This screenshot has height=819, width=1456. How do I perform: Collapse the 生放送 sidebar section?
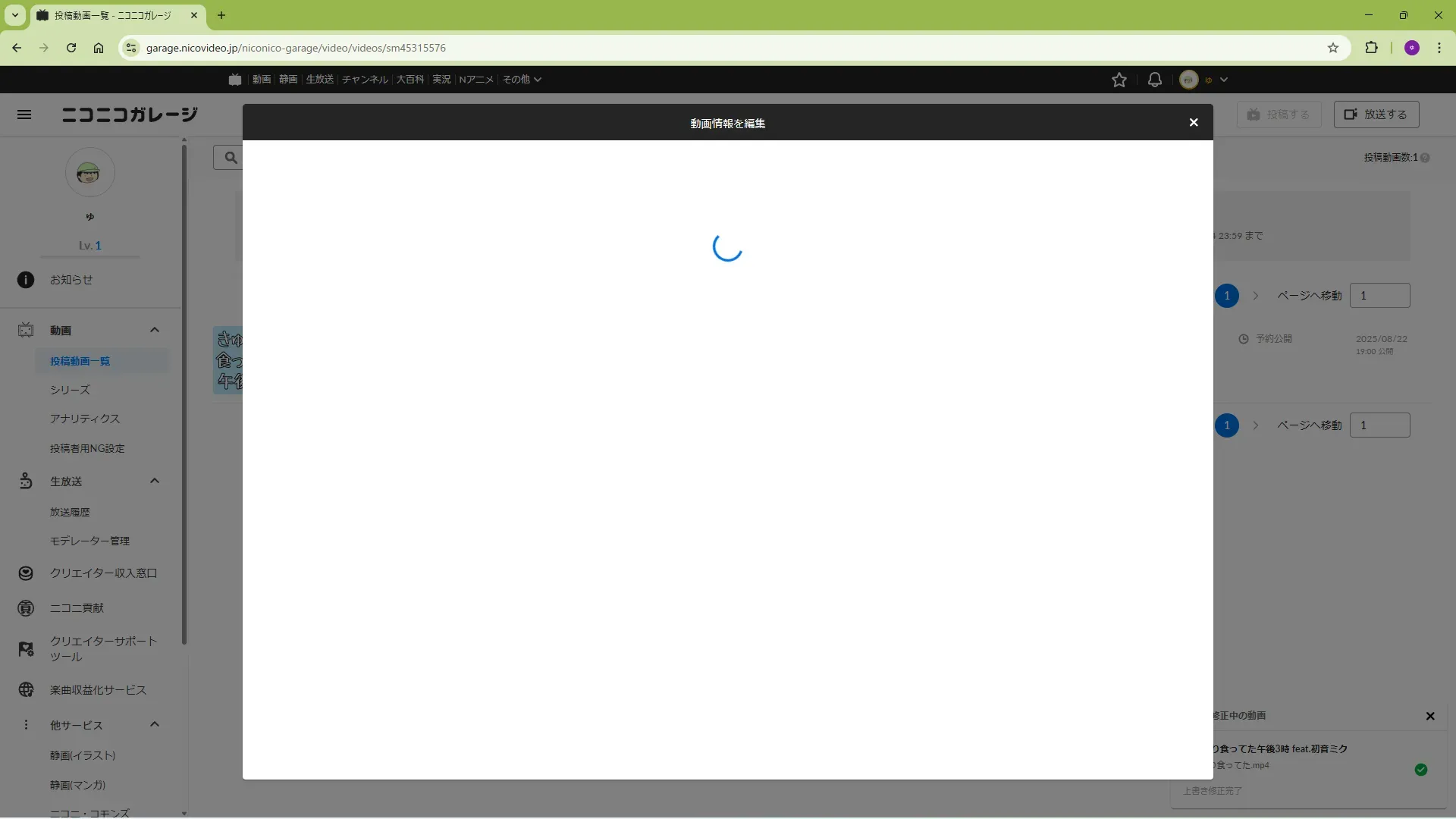[x=155, y=481]
